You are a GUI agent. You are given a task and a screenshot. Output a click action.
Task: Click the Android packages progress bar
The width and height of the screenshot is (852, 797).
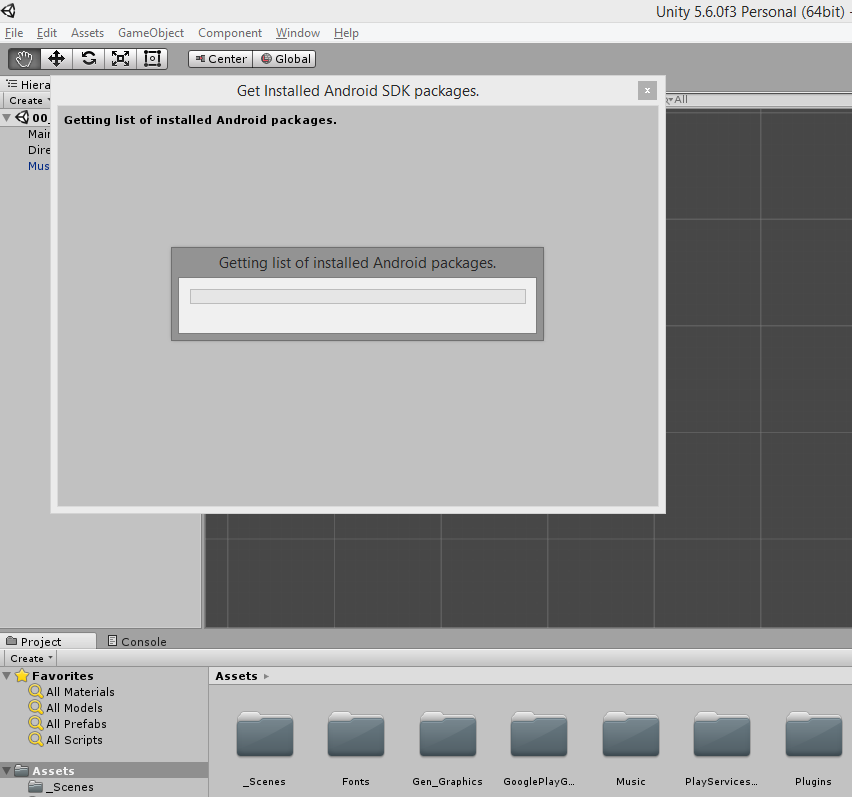point(358,297)
